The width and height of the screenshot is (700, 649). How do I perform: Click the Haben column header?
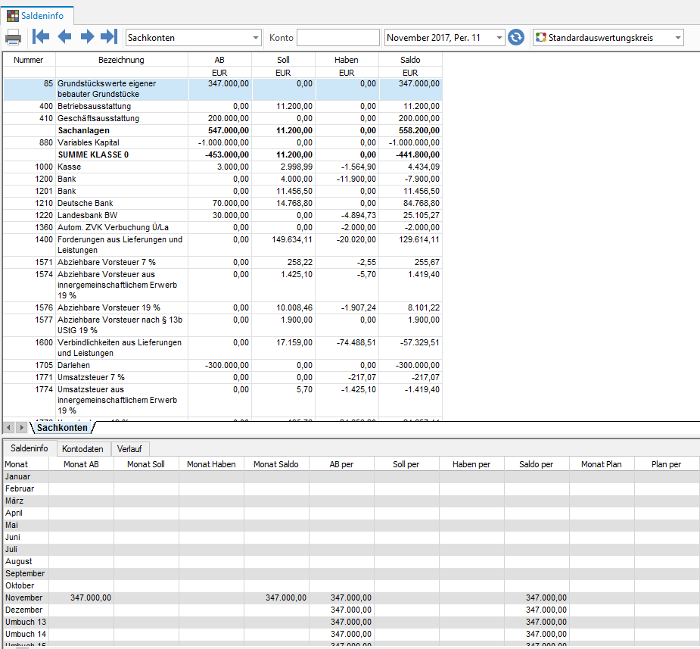pos(346,60)
